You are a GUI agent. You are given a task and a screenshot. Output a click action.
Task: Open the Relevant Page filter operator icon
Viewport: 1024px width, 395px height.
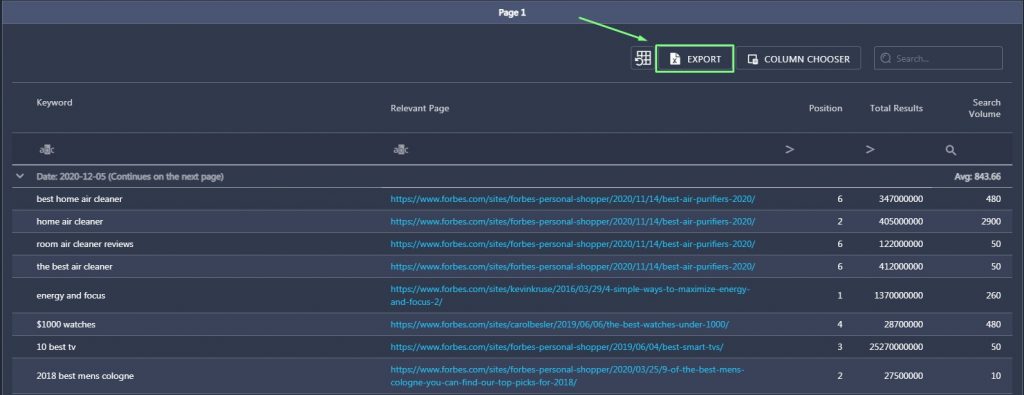coord(400,150)
